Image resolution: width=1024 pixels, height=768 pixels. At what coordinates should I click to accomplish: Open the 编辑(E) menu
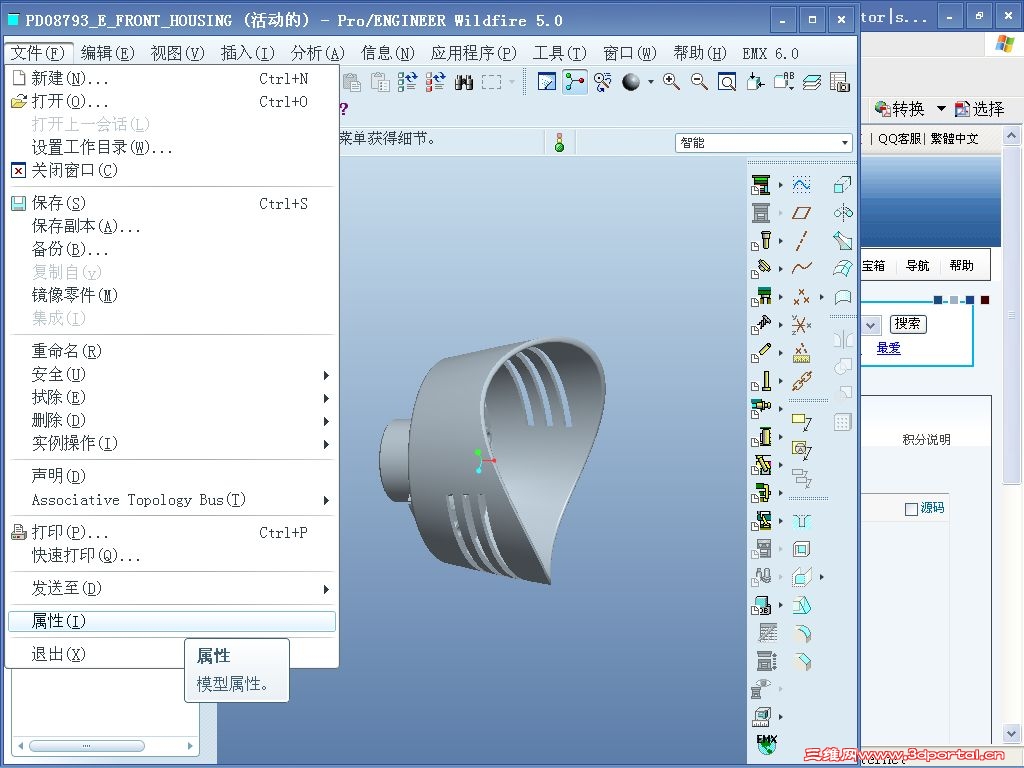[107, 53]
